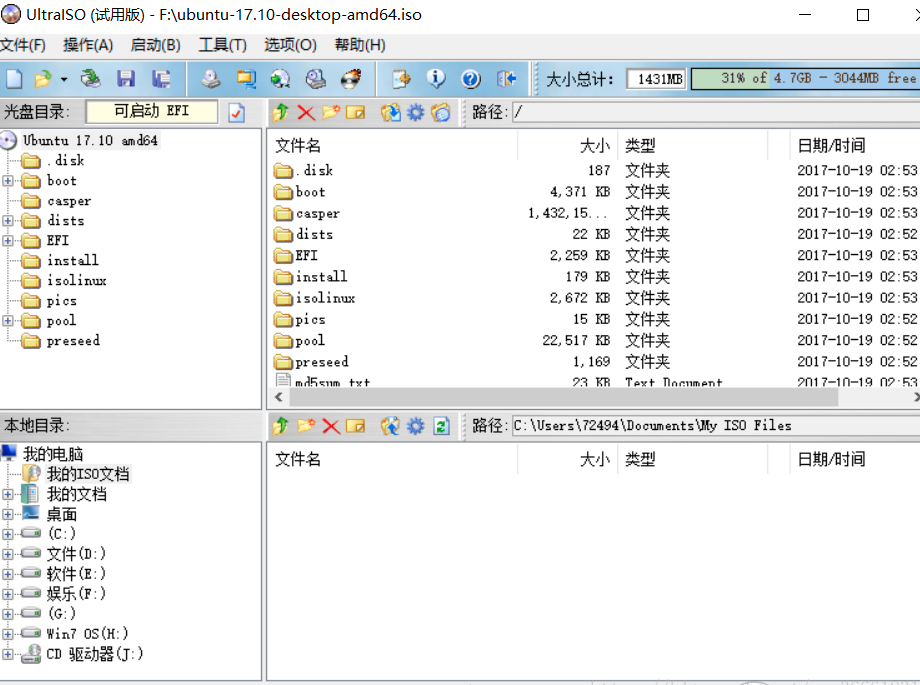
Task: Expand the CD 驱动器(J:) node
Action: 8,654
